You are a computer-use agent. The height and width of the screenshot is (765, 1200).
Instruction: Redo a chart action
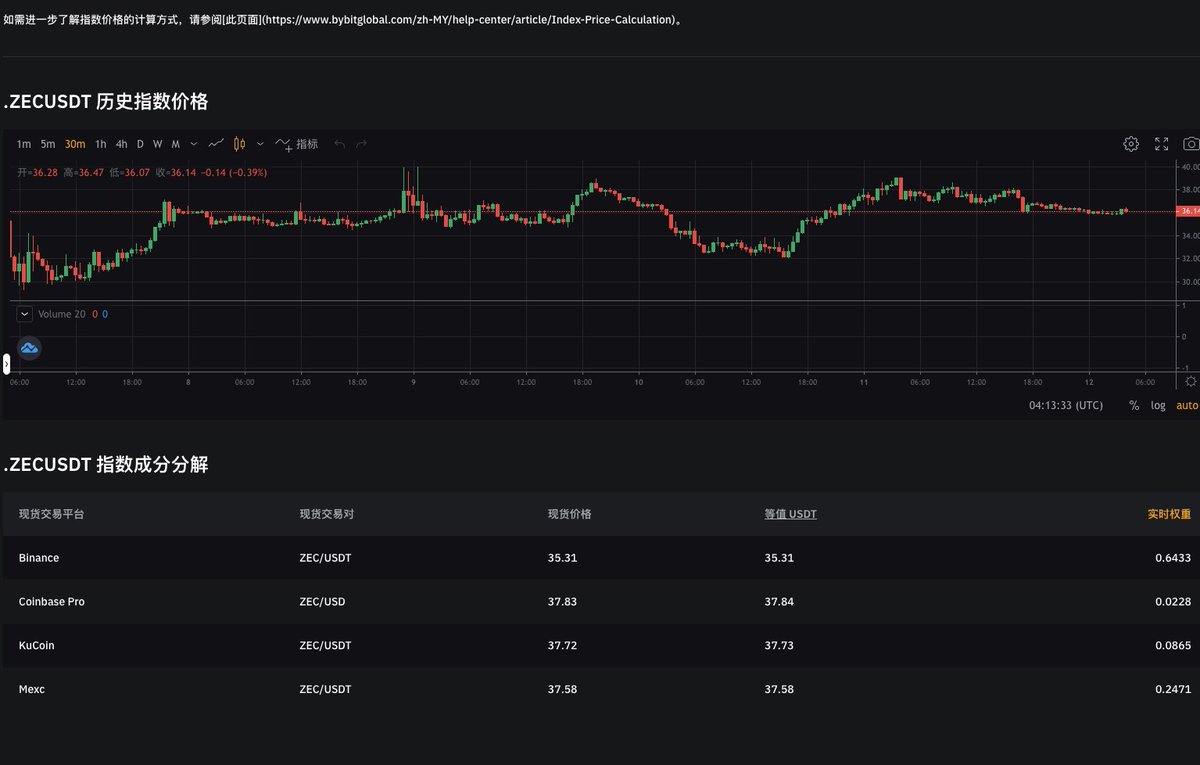coord(362,144)
